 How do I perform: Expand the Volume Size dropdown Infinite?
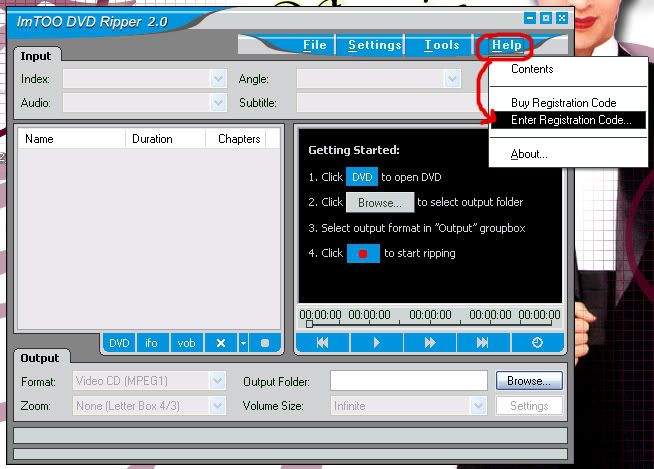pos(478,406)
